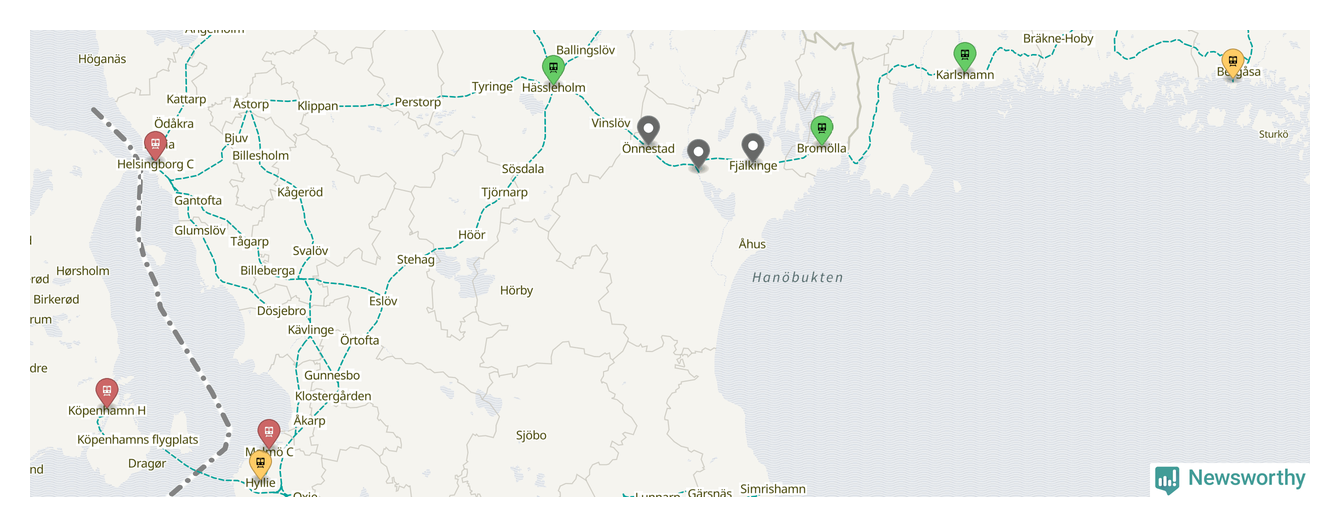
Task: Click the Sjöbo town label
Action: (x=531, y=435)
